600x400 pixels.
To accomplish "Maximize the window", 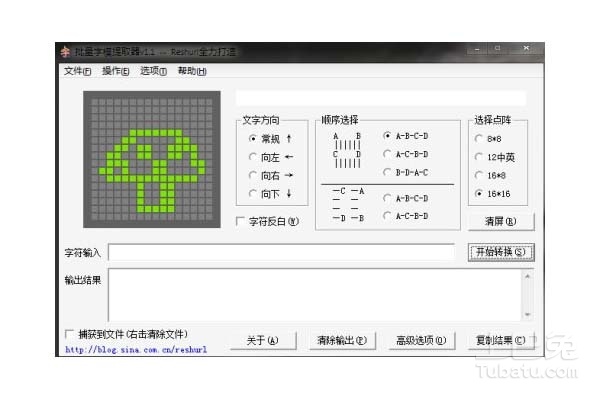I will (x=497, y=49).
